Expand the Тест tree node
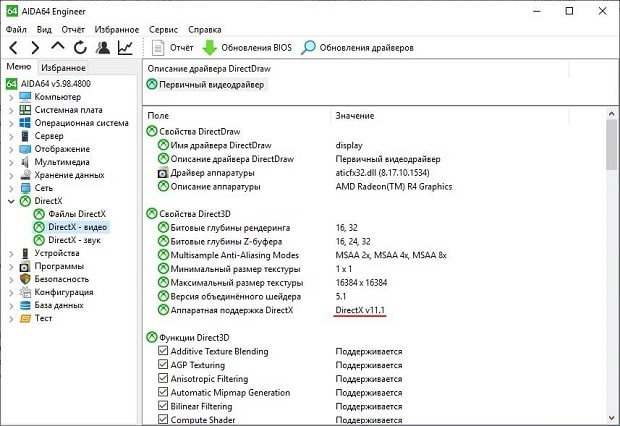 pos(11,319)
